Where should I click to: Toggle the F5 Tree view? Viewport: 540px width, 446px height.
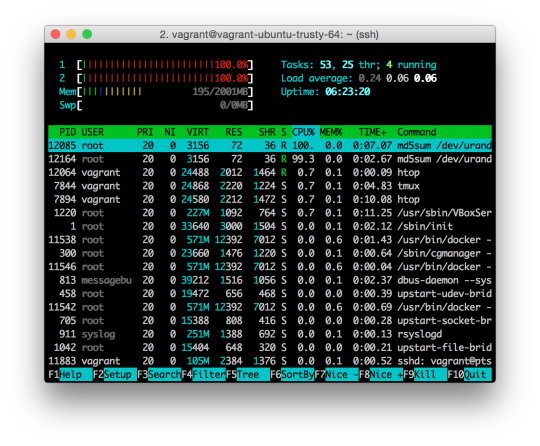coord(248,374)
